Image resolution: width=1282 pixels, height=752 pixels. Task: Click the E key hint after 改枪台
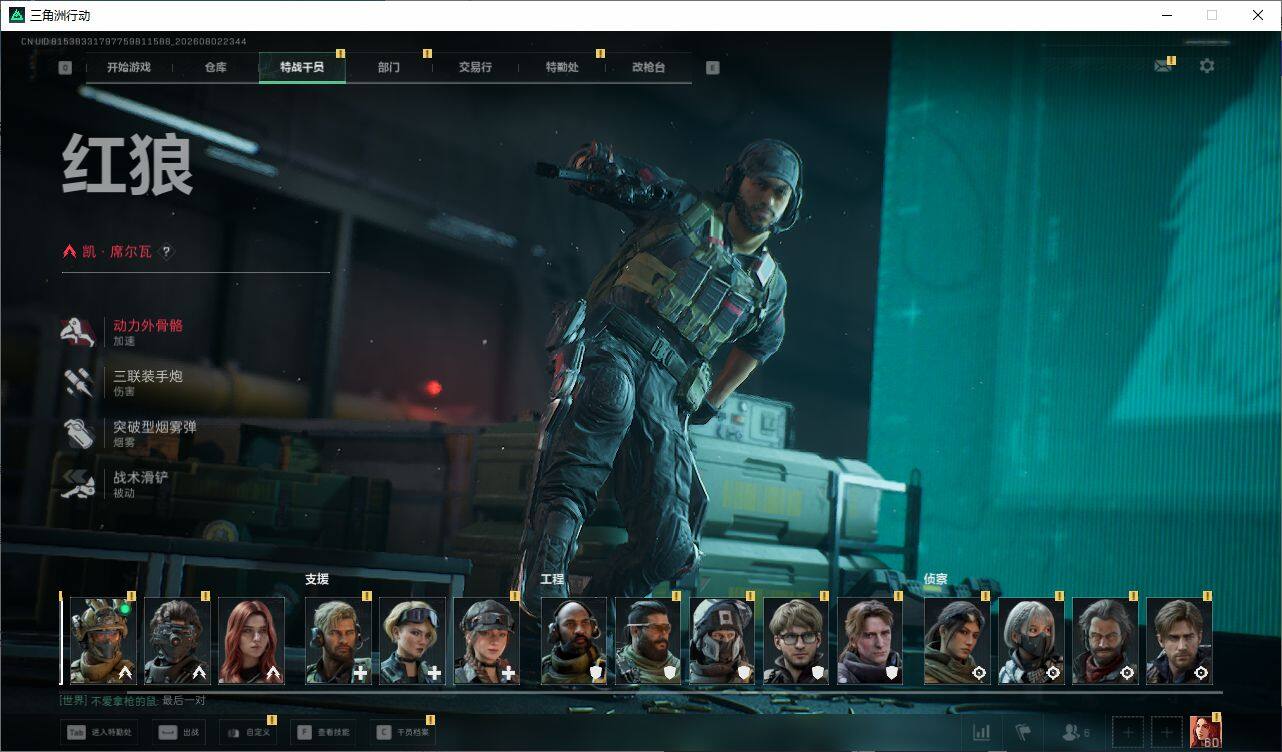click(x=712, y=68)
